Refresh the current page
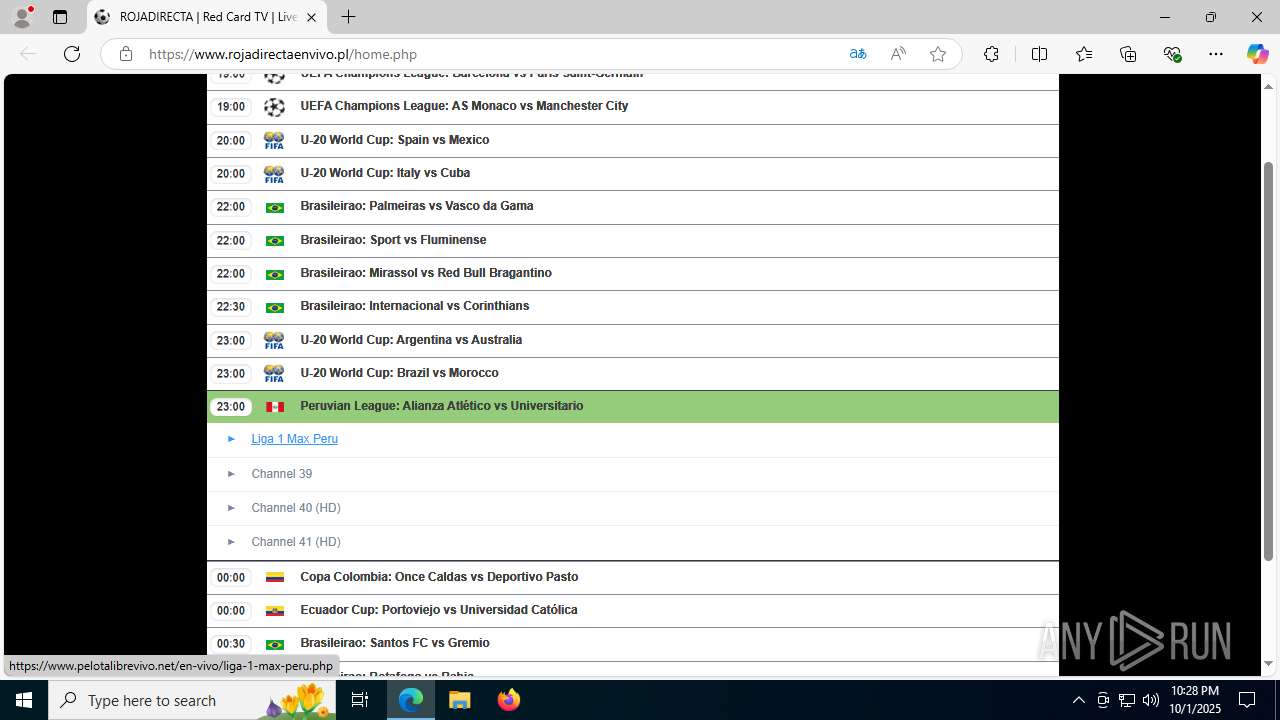The image size is (1280, 720). pyautogui.click(x=72, y=54)
